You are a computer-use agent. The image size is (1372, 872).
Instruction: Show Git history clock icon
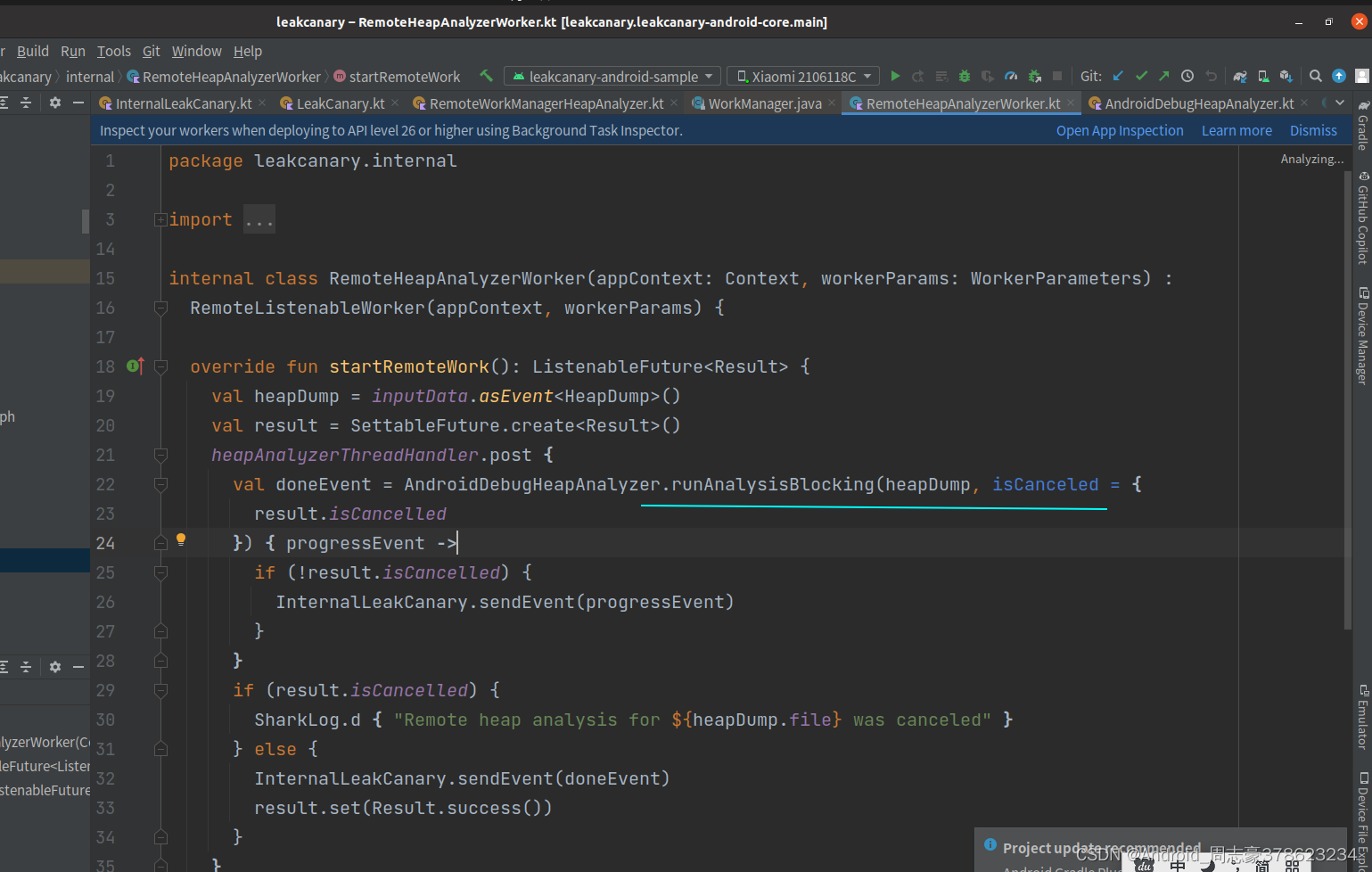coord(1187,77)
